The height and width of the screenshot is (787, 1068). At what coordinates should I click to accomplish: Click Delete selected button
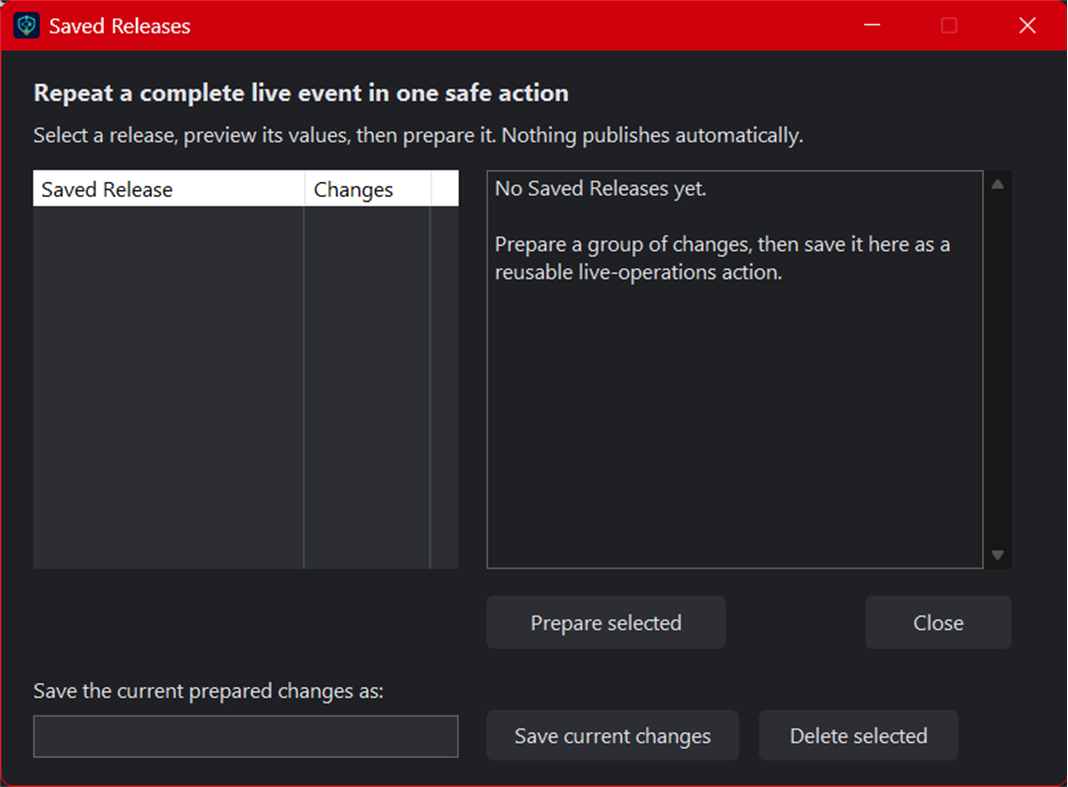(858, 735)
